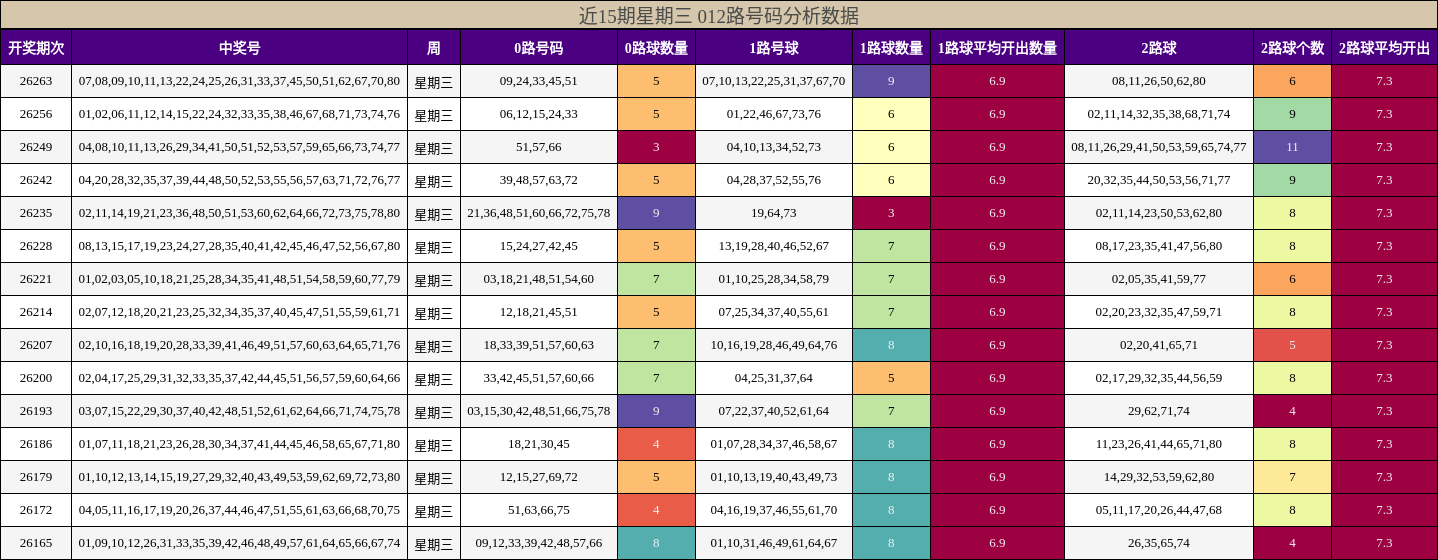Select draw period 26263
The height and width of the screenshot is (560, 1438).
pyautogui.click(x=36, y=81)
